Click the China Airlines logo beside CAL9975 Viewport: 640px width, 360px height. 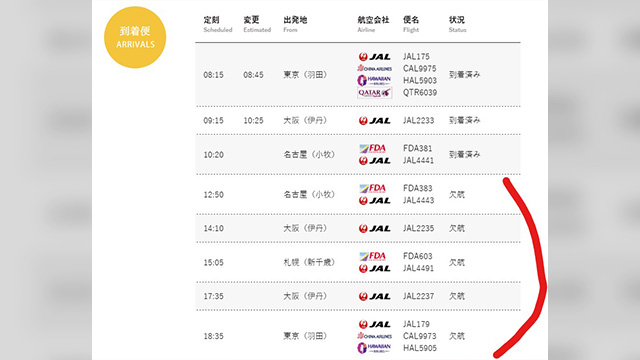click(375, 68)
